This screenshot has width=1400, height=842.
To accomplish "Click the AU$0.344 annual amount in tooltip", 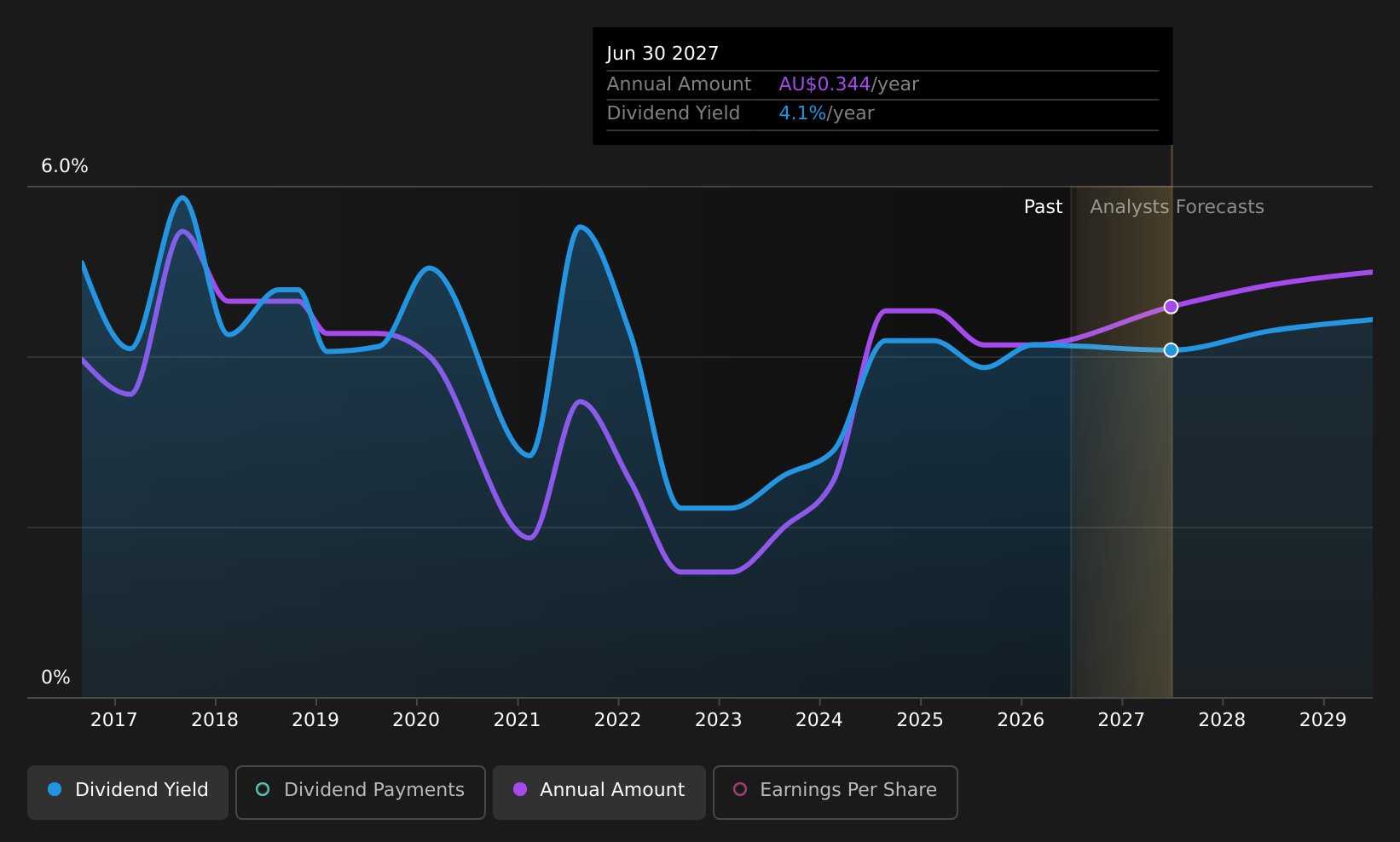I will (824, 84).
